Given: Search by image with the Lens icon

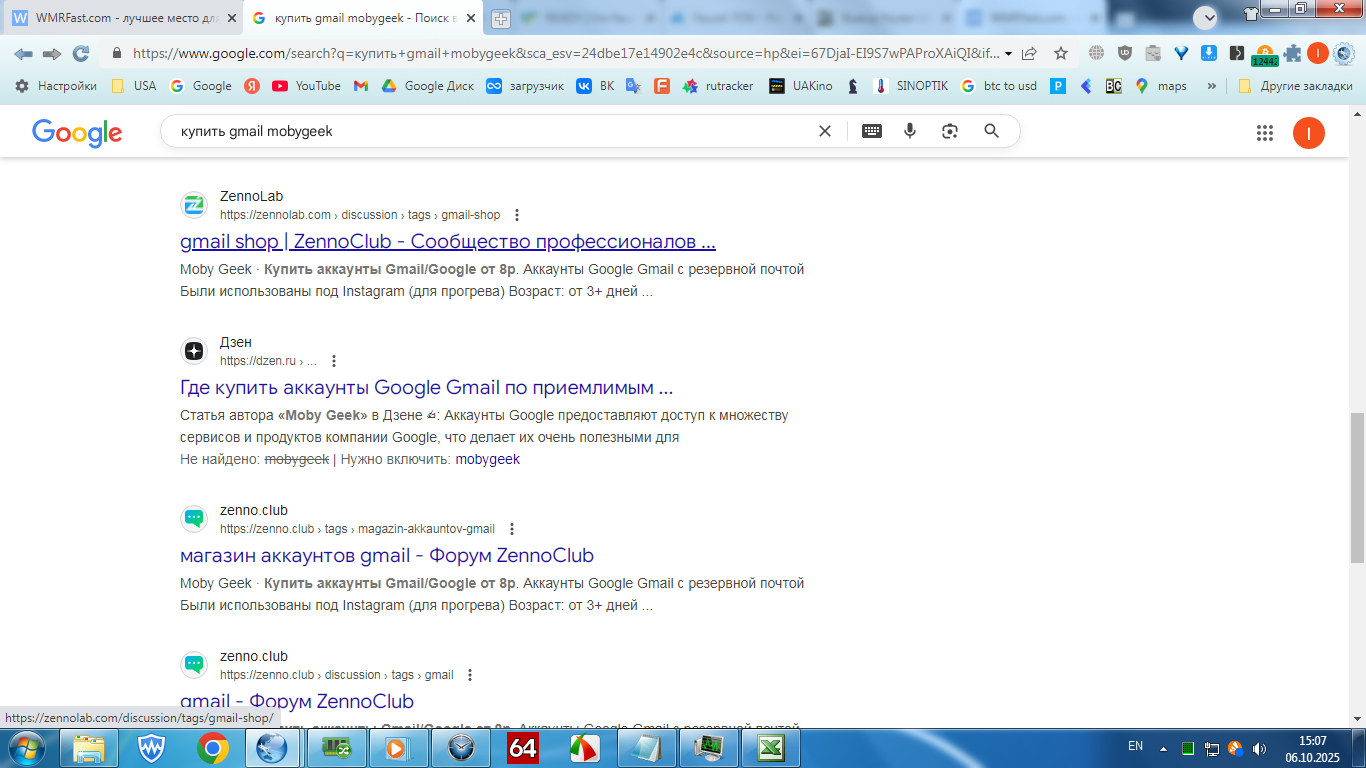Looking at the screenshot, I should [950, 131].
